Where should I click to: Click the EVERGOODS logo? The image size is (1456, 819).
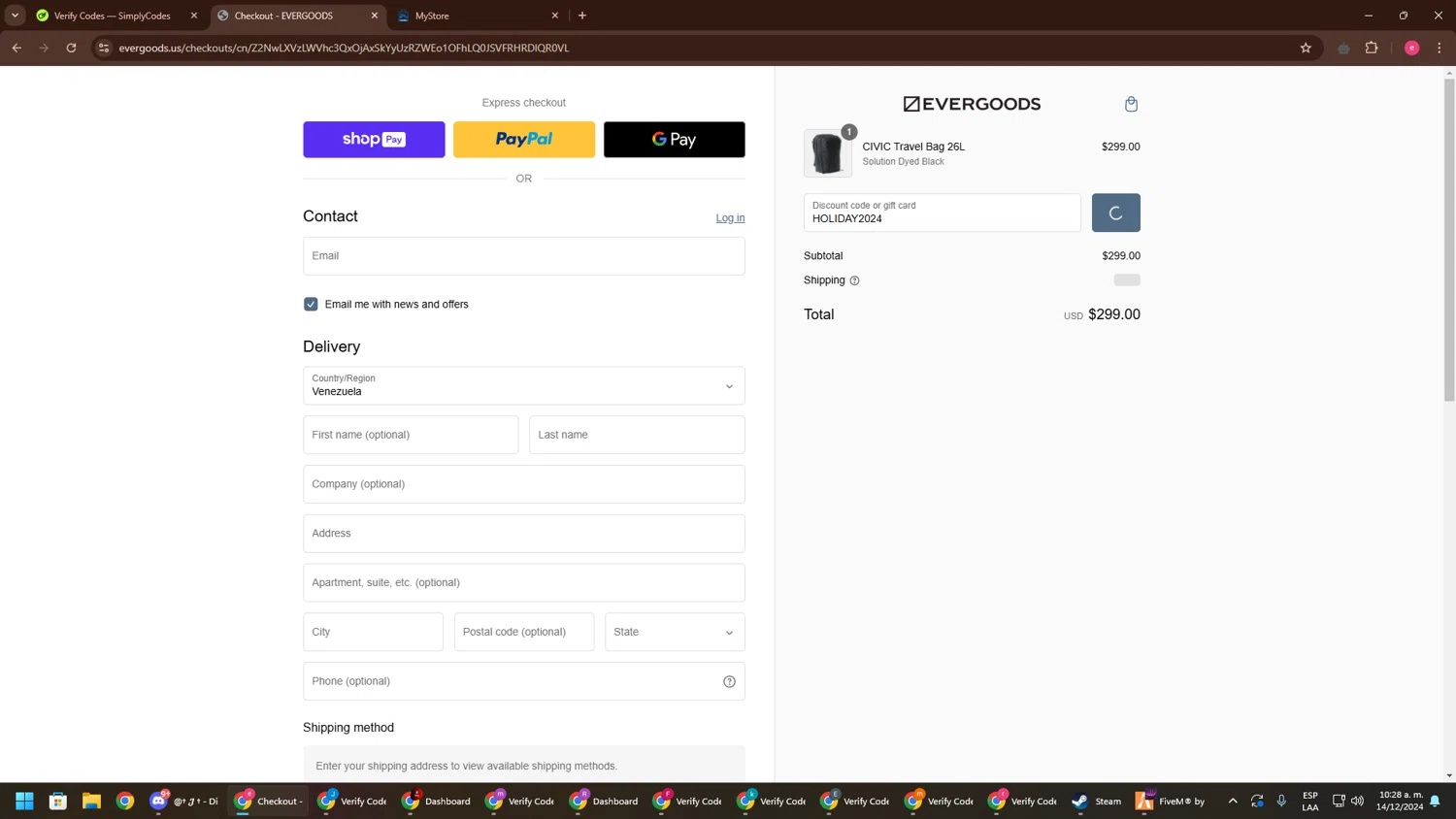pyautogui.click(x=972, y=104)
